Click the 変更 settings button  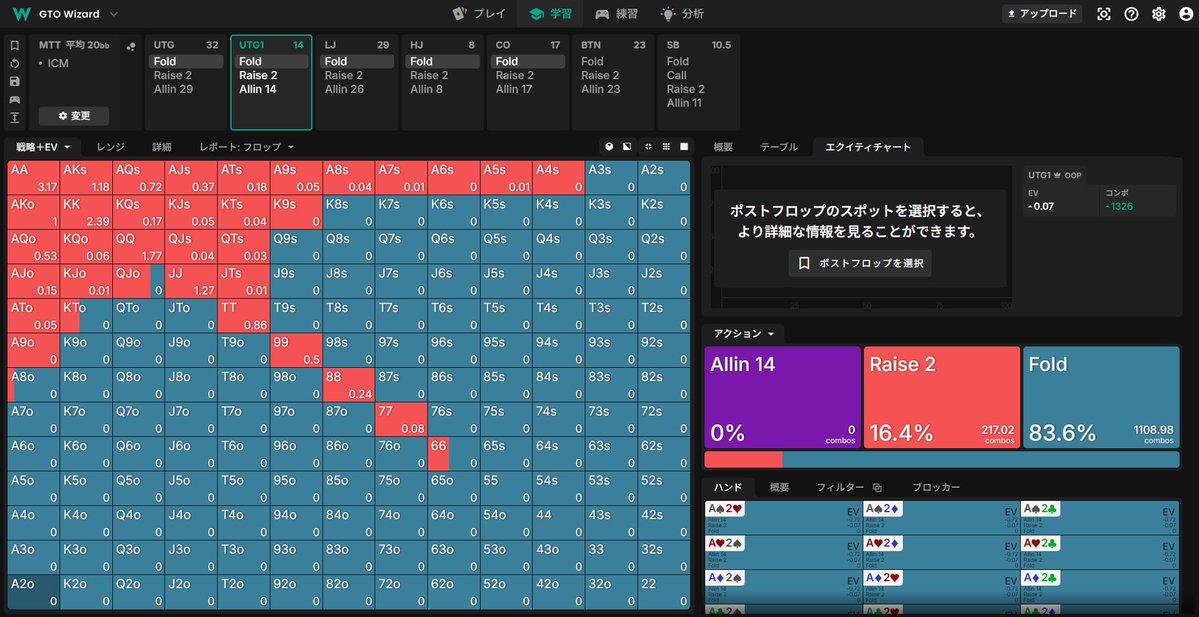pos(74,116)
